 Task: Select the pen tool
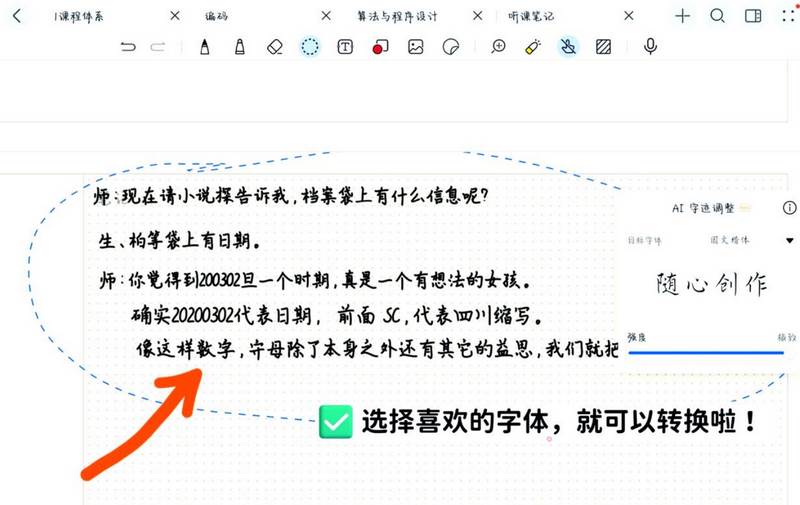205,47
